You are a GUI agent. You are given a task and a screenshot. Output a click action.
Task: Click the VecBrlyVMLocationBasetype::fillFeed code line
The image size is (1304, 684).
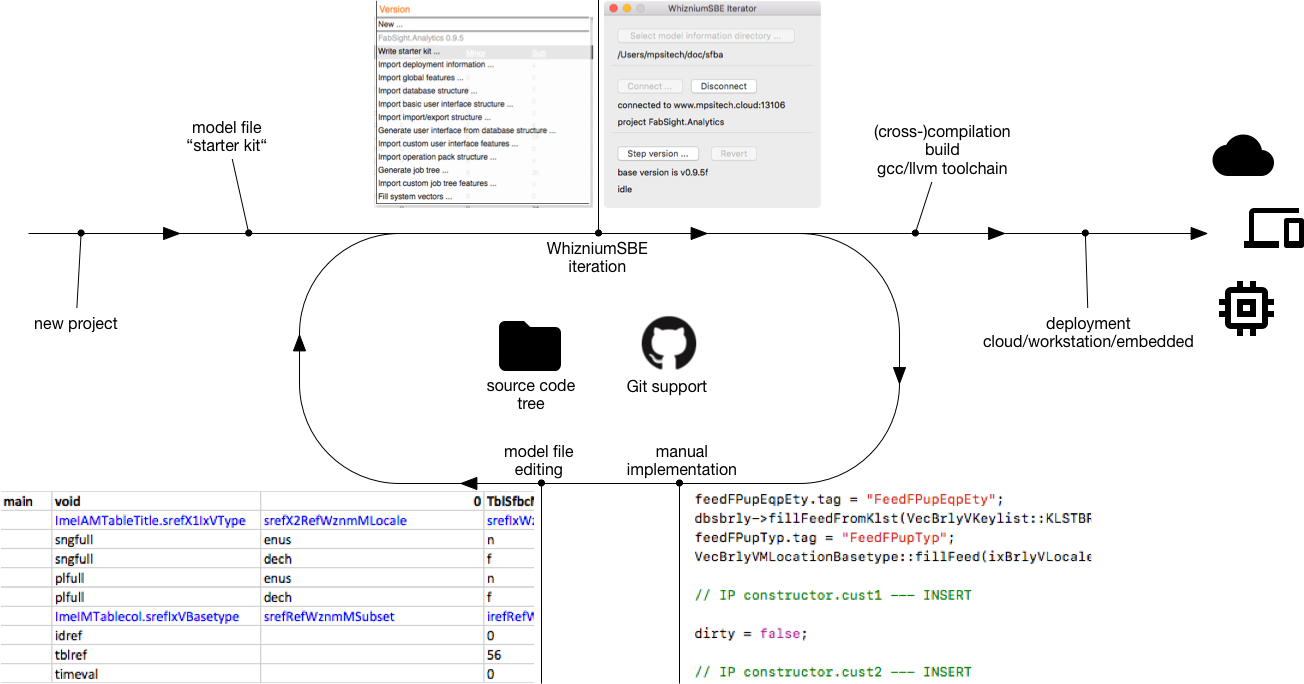(x=893, y=556)
